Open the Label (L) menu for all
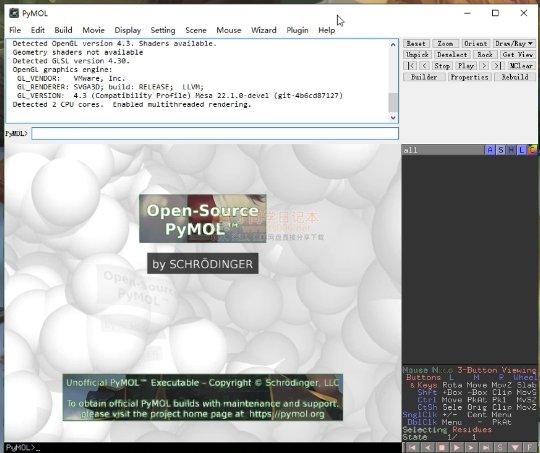540x453 pixels. coord(522,150)
